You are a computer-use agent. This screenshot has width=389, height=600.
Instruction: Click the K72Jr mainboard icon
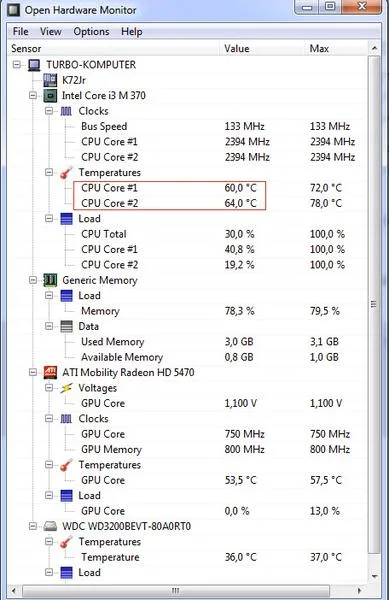tap(50, 80)
